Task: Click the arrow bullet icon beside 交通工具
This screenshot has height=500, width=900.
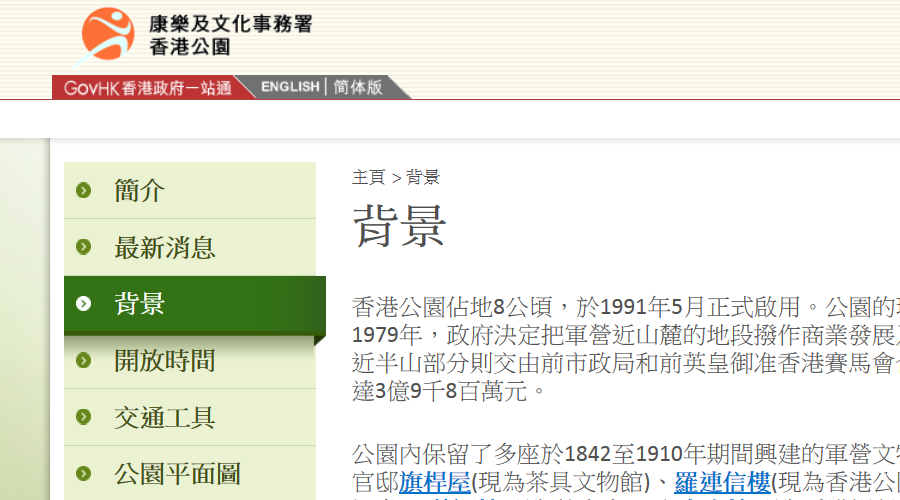Action: click(x=84, y=417)
